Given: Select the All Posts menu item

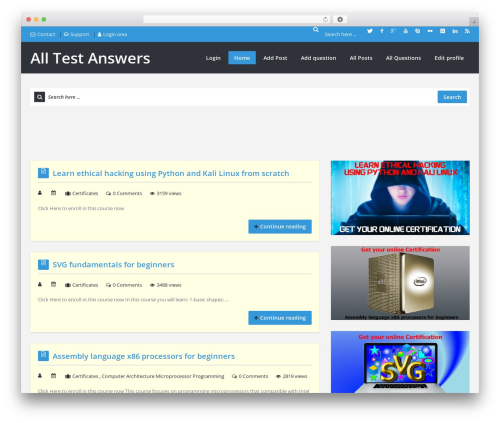Looking at the screenshot, I should [361, 58].
